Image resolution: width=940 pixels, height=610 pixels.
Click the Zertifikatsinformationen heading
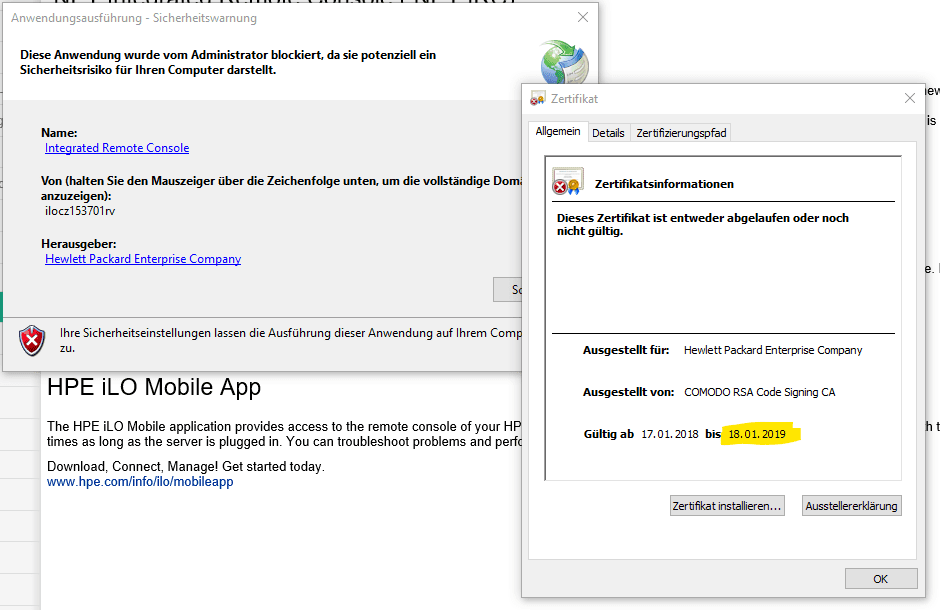pos(664,184)
